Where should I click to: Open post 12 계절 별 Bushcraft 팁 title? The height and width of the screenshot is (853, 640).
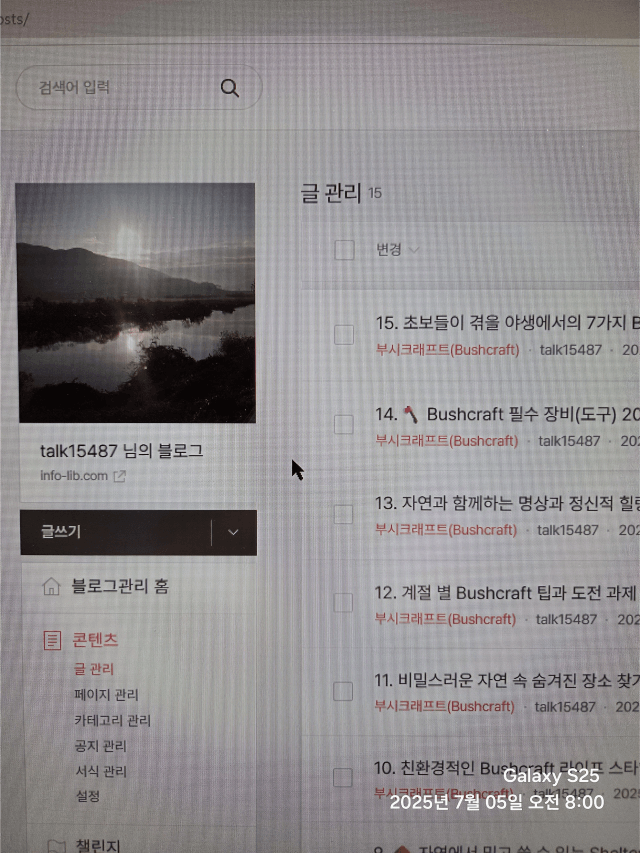click(506, 592)
